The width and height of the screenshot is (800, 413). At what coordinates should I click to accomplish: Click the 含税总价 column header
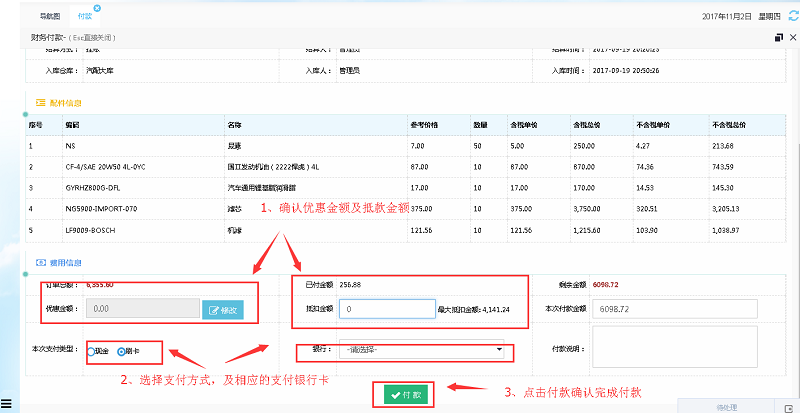tap(587, 125)
